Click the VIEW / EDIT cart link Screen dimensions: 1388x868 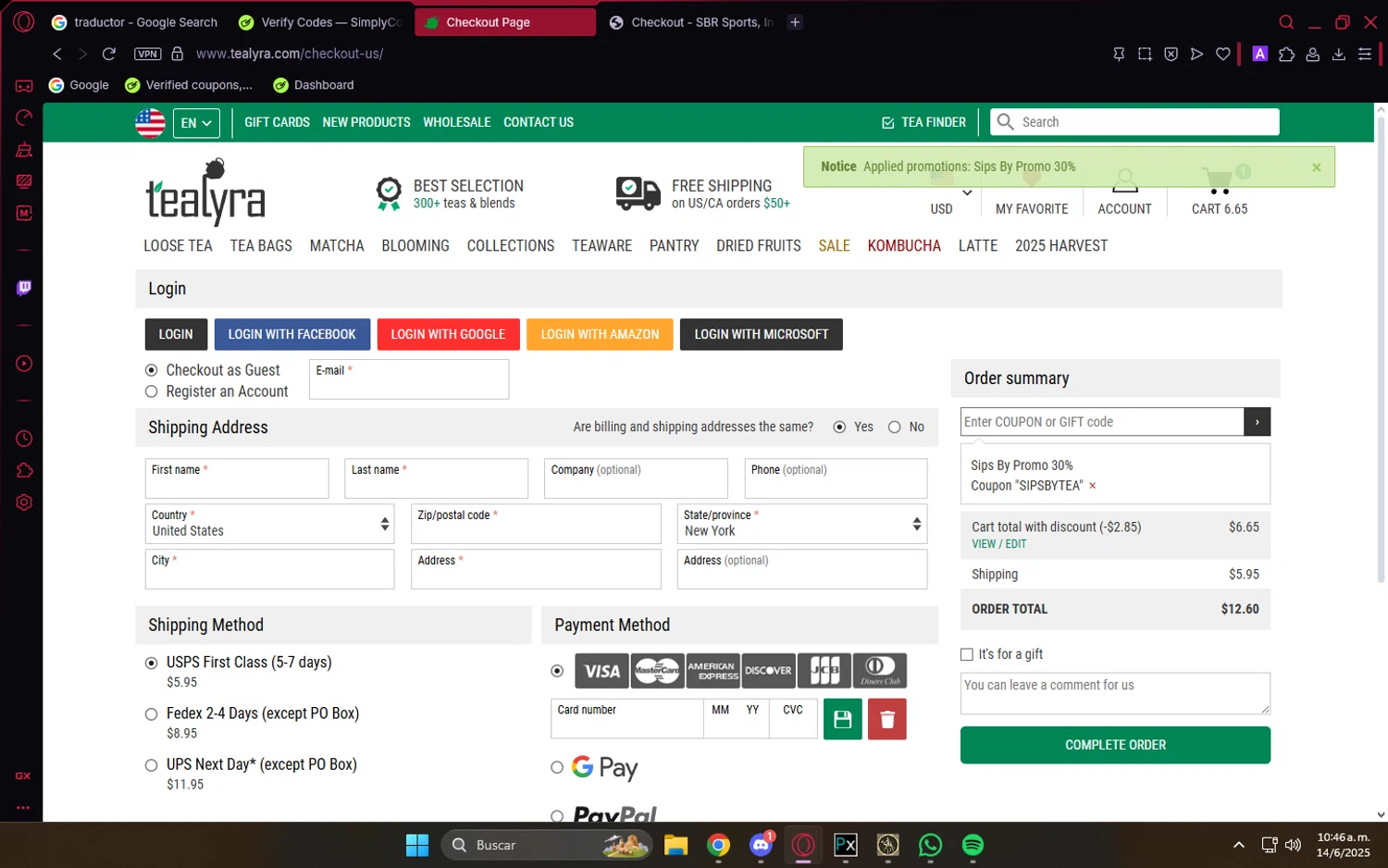[x=998, y=544]
